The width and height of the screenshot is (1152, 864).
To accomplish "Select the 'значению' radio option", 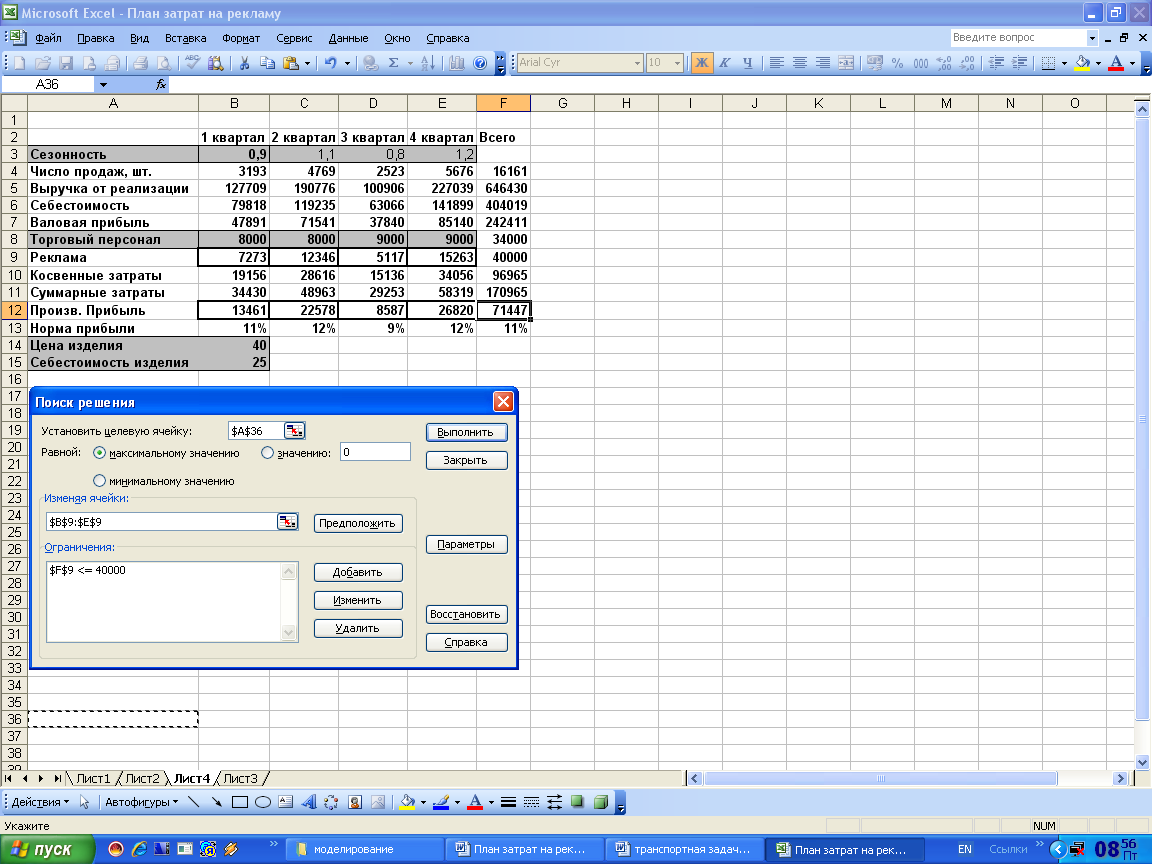I will pos(267,453).
